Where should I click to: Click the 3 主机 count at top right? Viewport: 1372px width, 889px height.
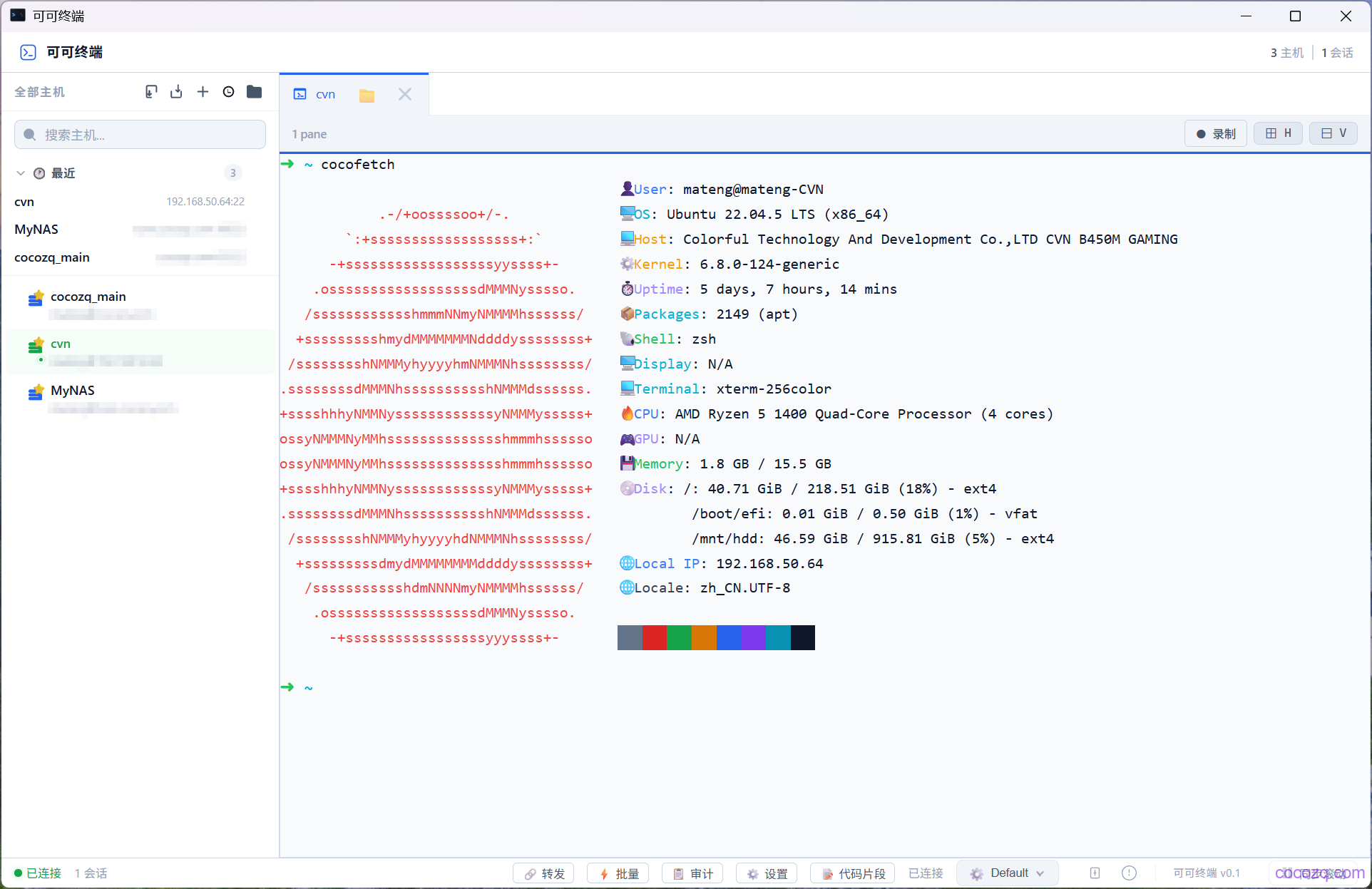tap(1286, 53)
